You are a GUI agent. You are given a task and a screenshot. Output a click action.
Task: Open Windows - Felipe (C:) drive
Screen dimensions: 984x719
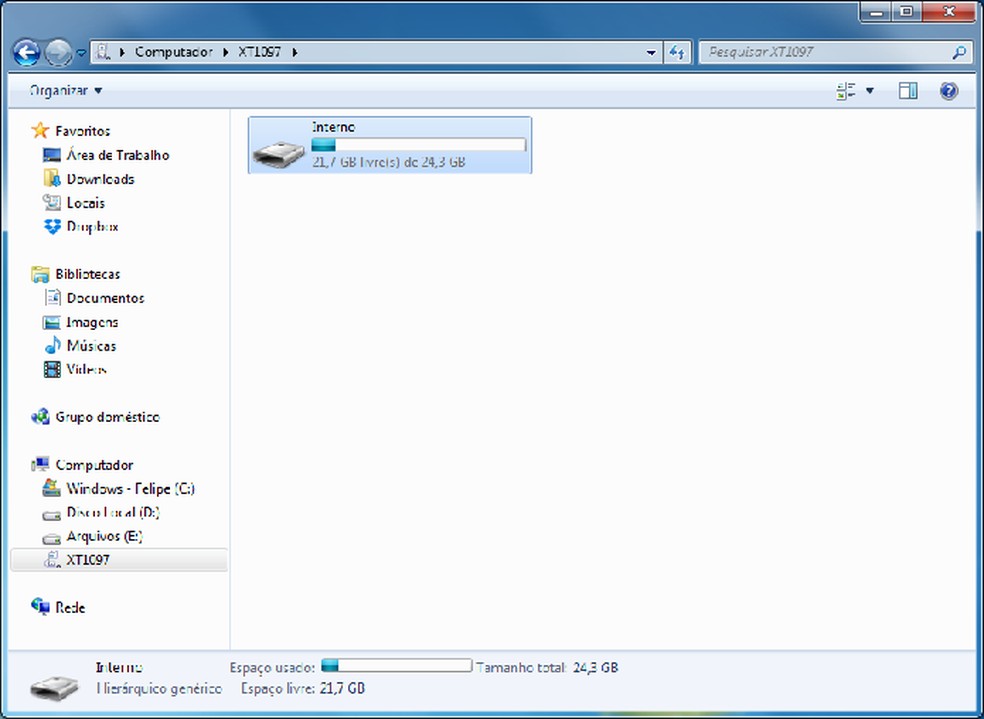(131, 489)
